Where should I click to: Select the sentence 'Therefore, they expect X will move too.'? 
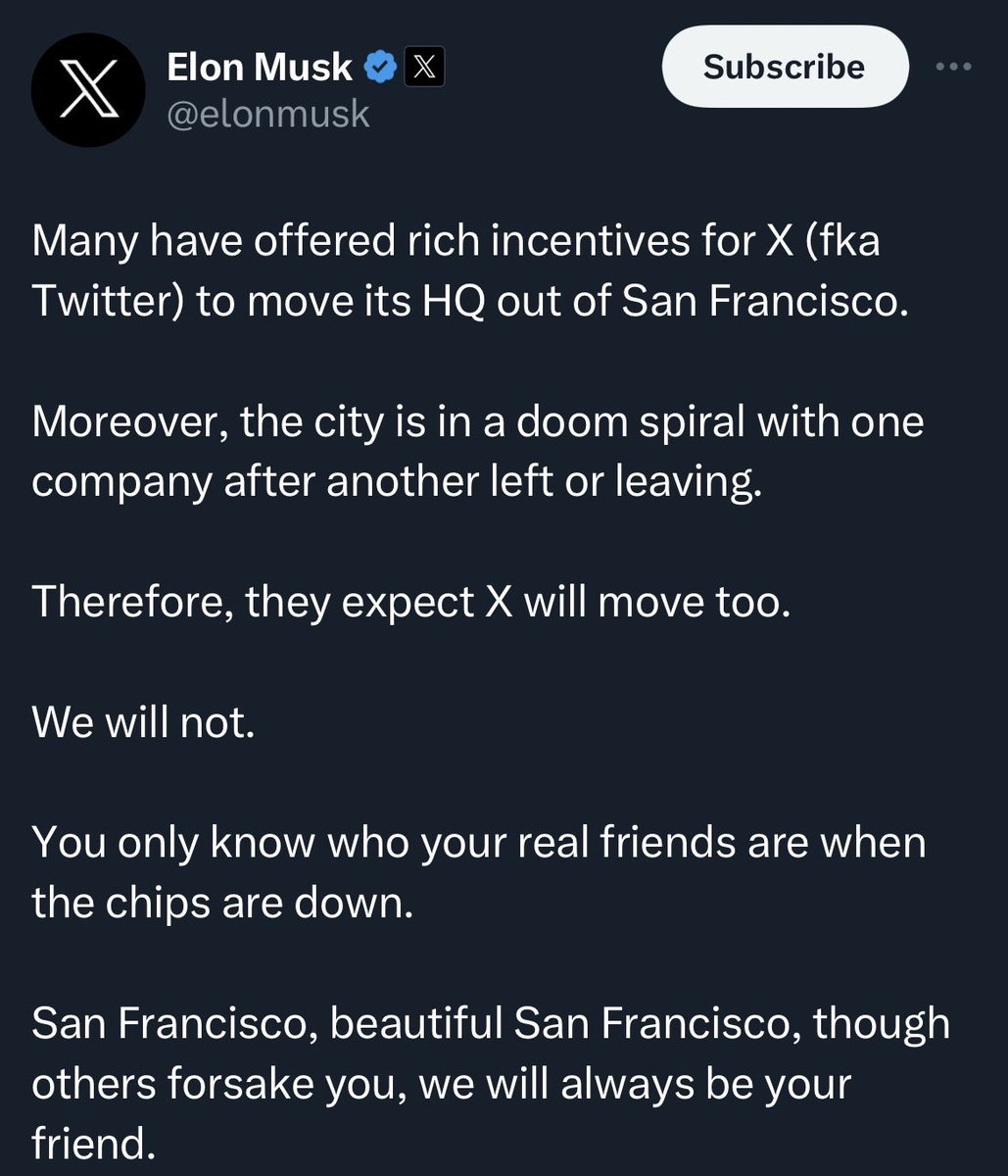click(x=410, y=602)
